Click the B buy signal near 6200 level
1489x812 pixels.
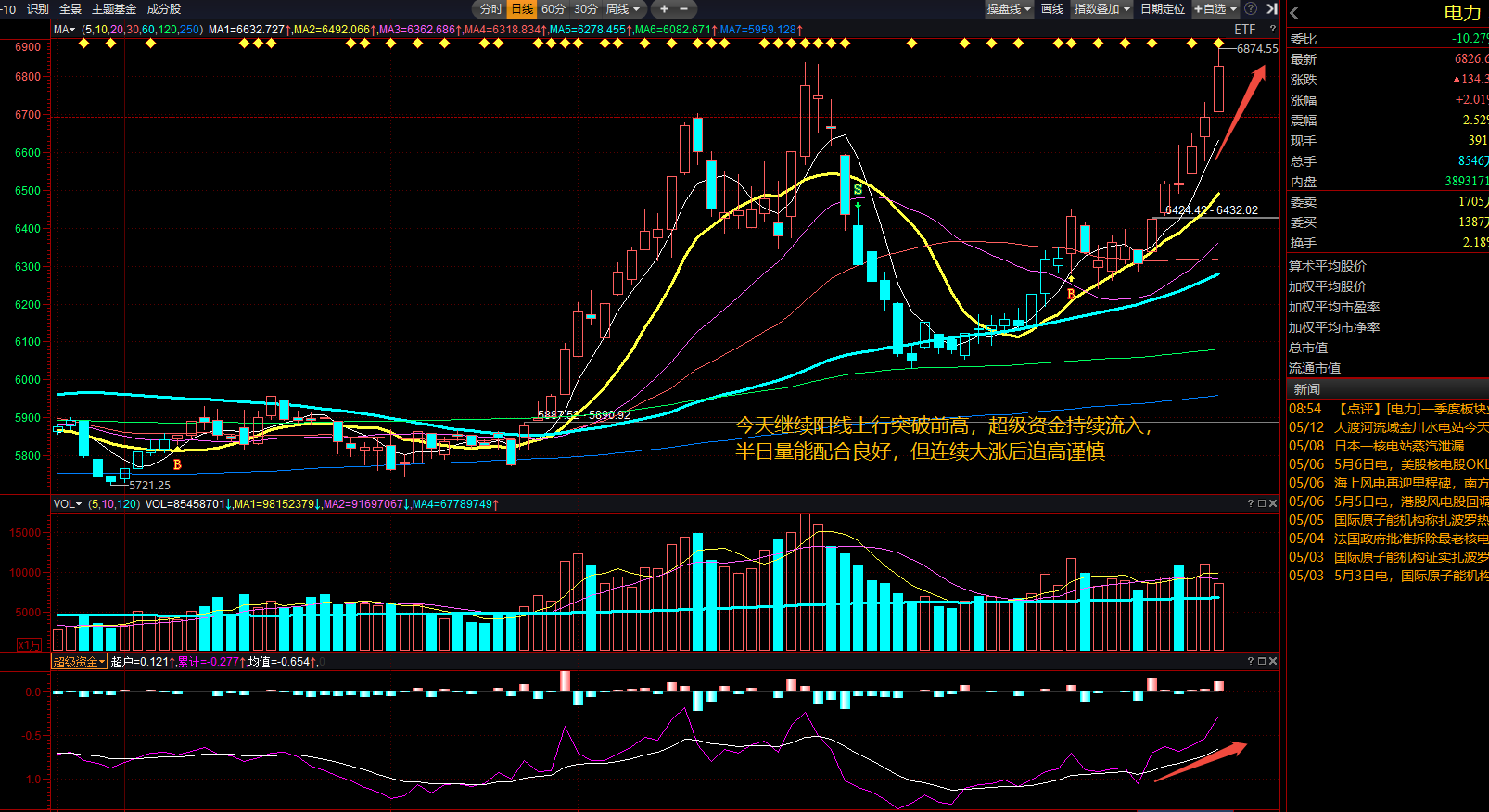(1071, 294)
